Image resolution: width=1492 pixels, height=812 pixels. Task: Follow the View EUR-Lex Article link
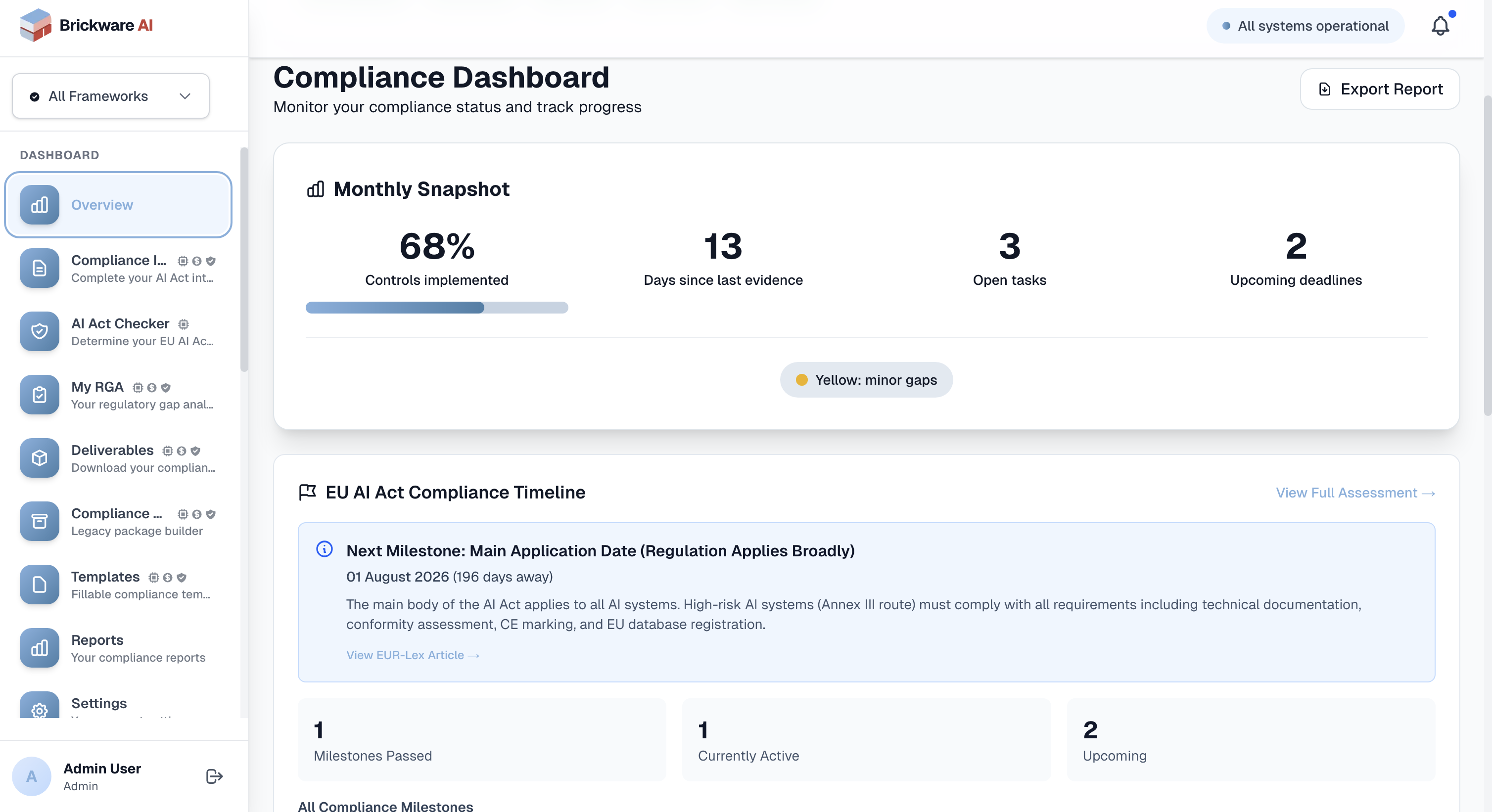(x=413, y=655)
